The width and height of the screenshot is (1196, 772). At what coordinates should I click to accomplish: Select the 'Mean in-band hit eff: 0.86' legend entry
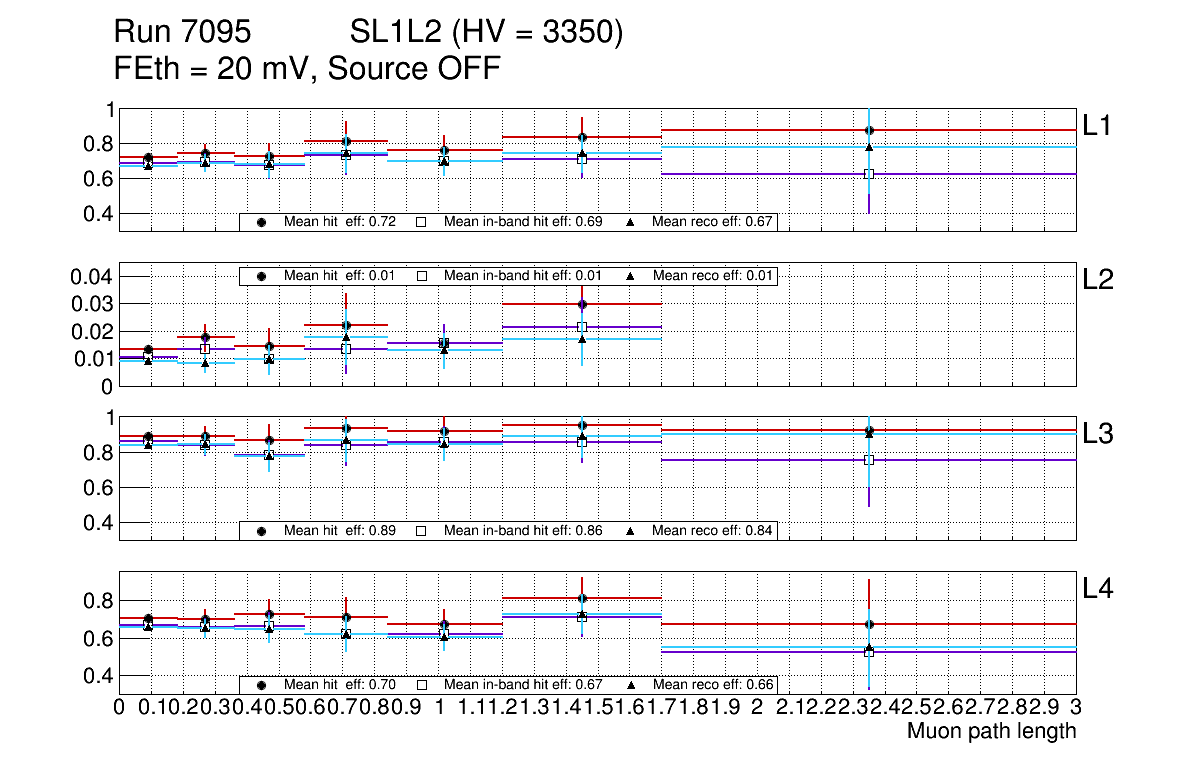(523, 531)
